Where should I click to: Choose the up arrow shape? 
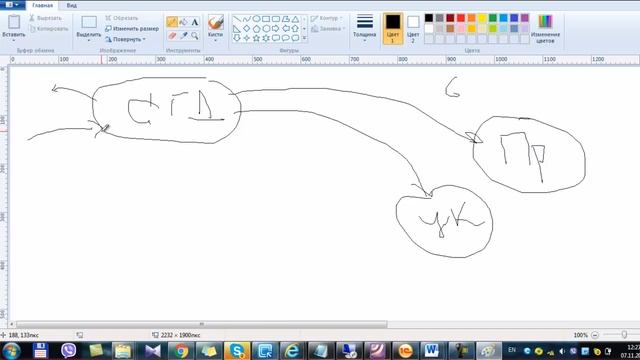pos(295,29)
